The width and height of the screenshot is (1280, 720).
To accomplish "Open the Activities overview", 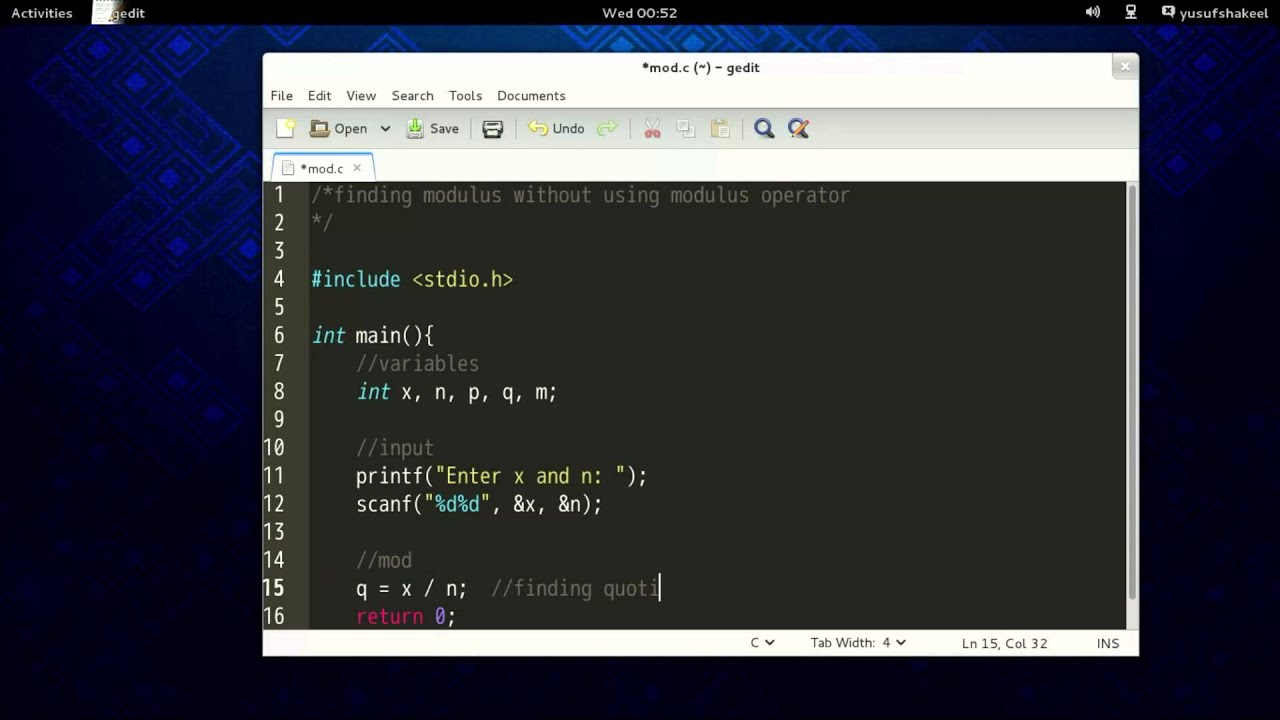I will 42,13.
